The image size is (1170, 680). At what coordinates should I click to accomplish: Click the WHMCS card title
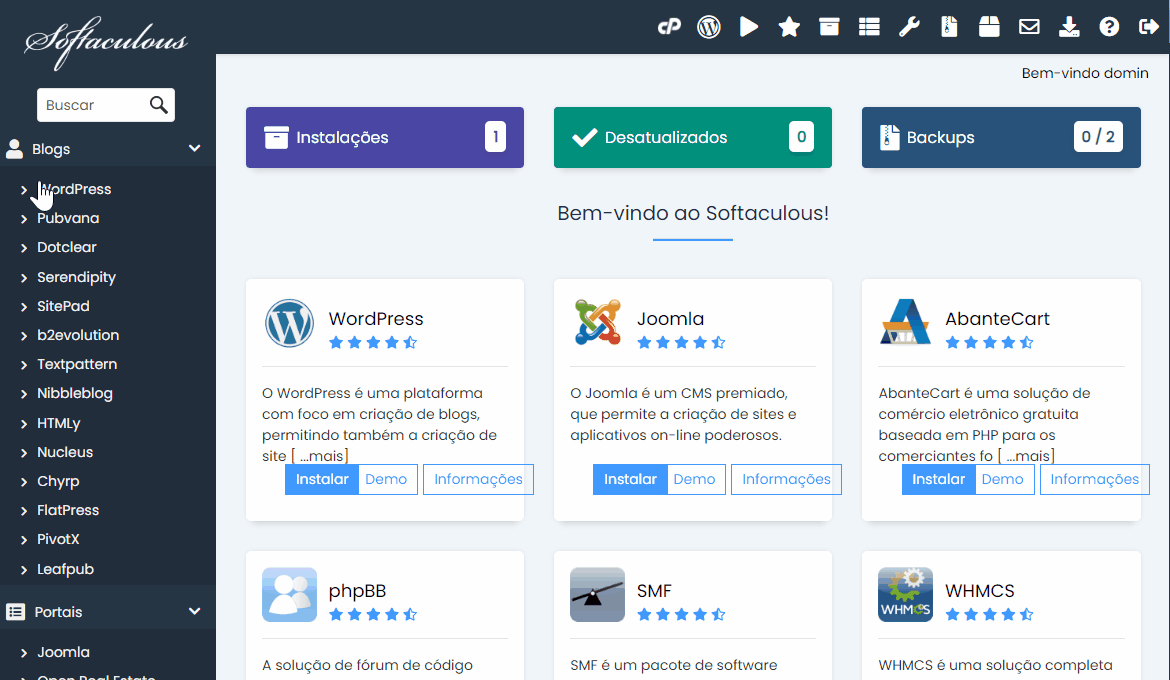pyautogui.click(x=980, y=591)
